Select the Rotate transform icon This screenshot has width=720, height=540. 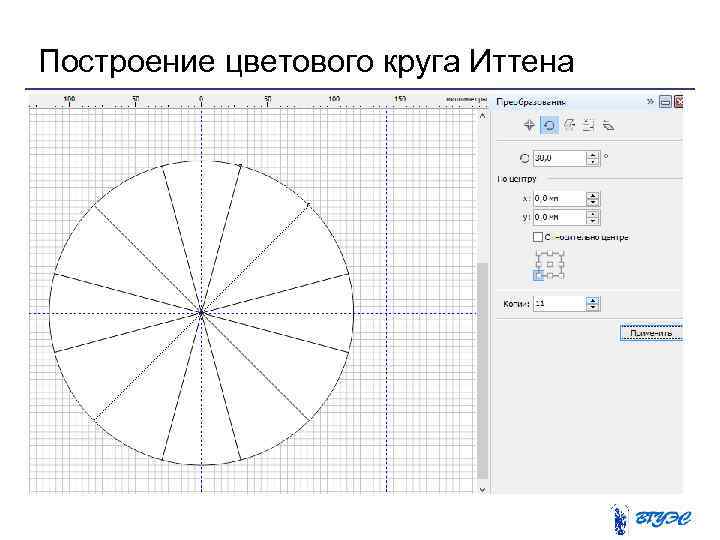[x=549, y=125]
